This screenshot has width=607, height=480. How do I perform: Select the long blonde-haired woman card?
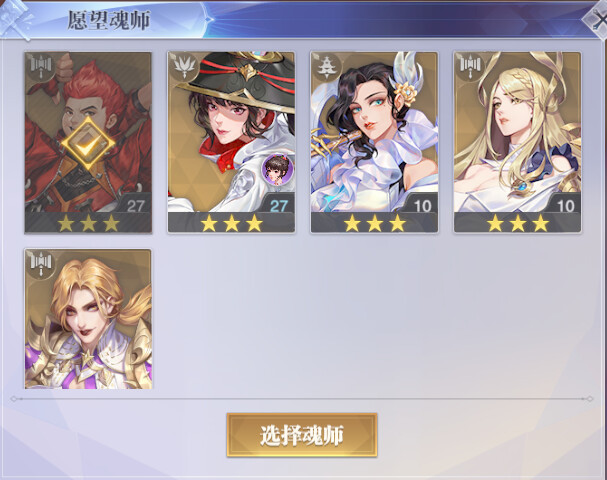click(x=518, y=142)
